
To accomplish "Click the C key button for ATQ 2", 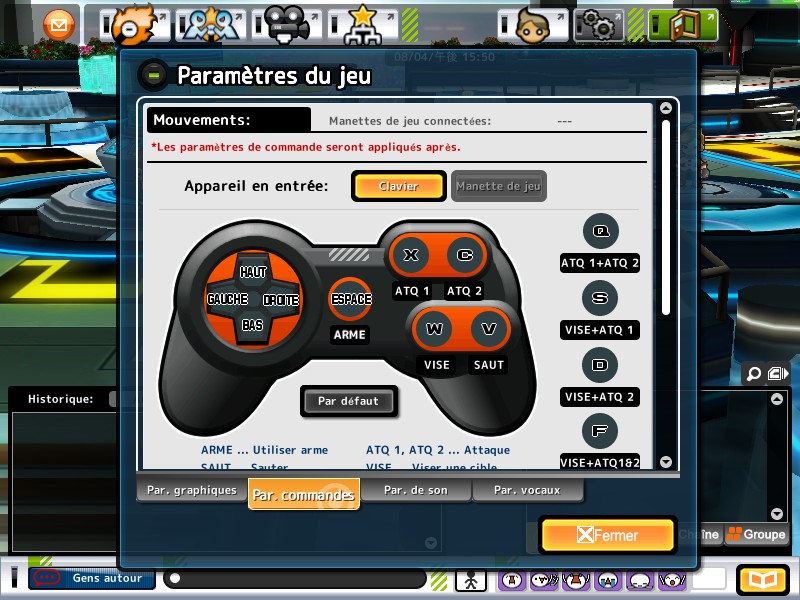I will click(x=465, y=255).
